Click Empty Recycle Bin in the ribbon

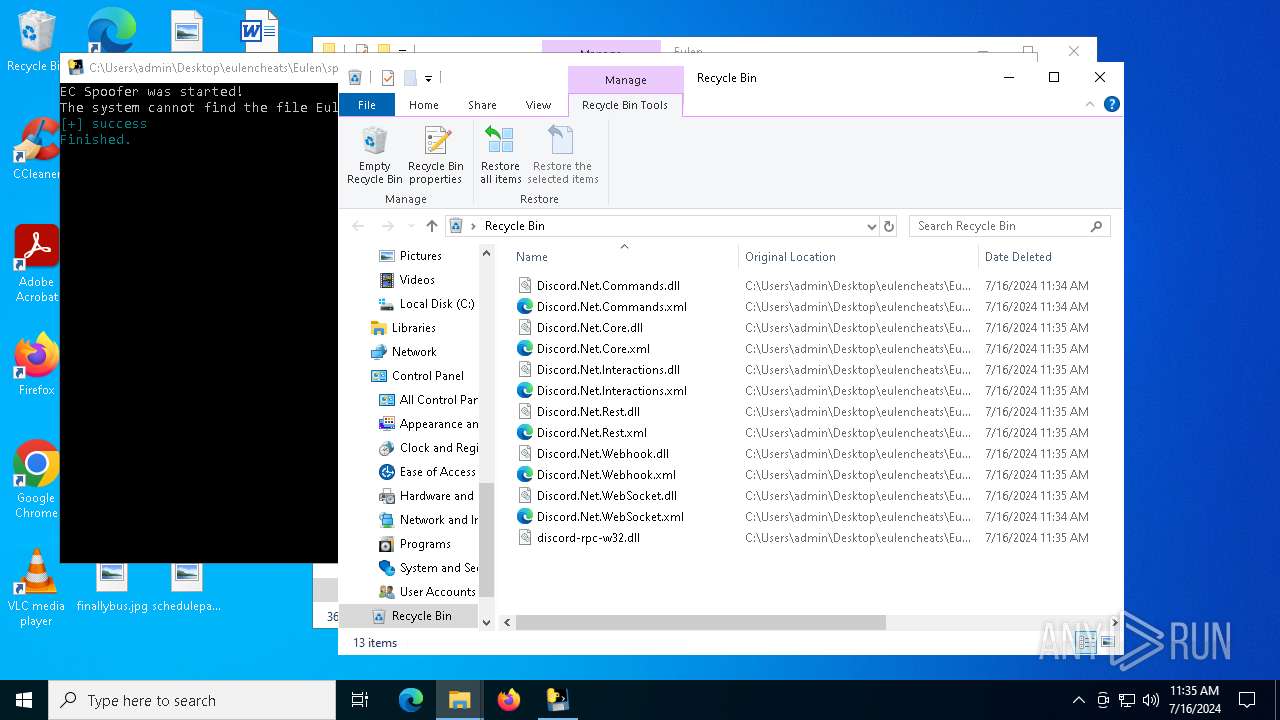(374, 155)
